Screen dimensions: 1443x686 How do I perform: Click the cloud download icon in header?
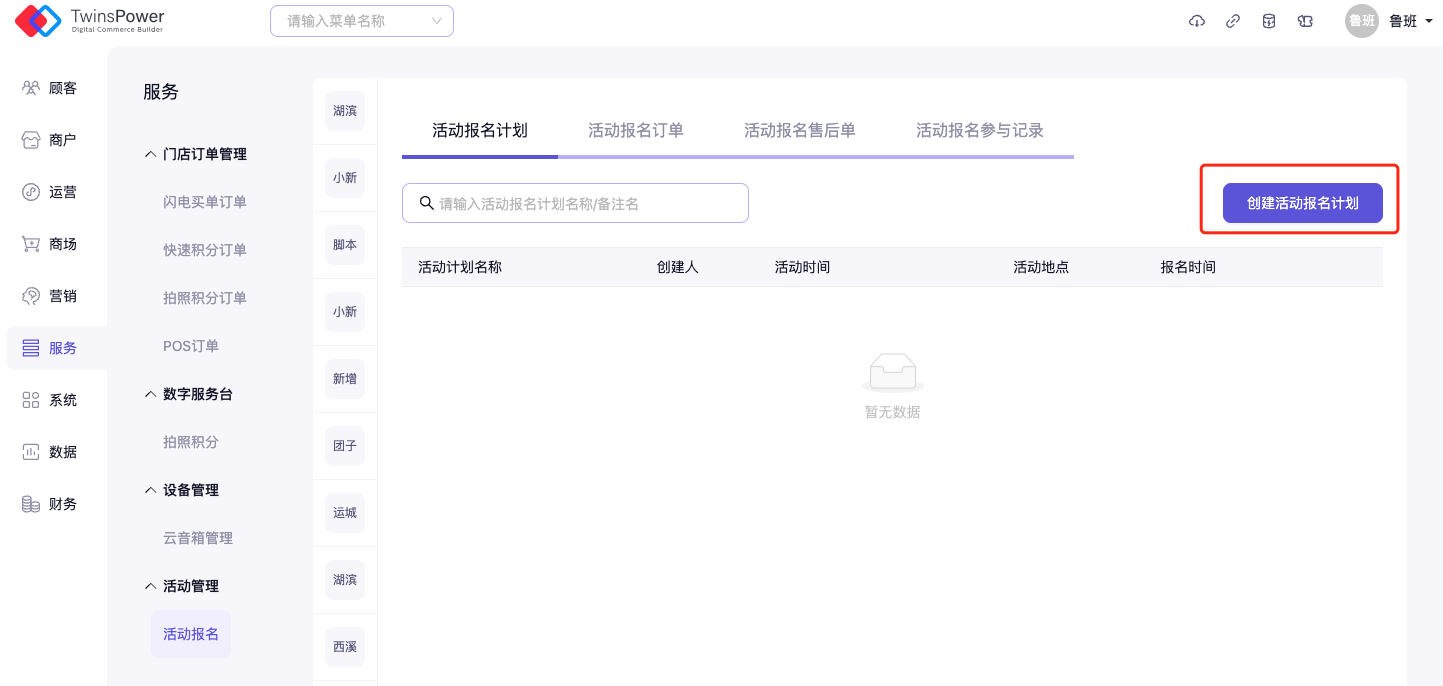click(x=1196, y=21)
